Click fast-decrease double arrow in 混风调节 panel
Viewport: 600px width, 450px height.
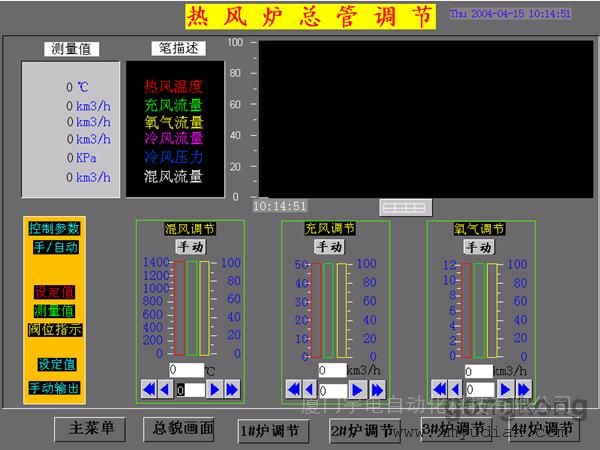coord(149,389)
